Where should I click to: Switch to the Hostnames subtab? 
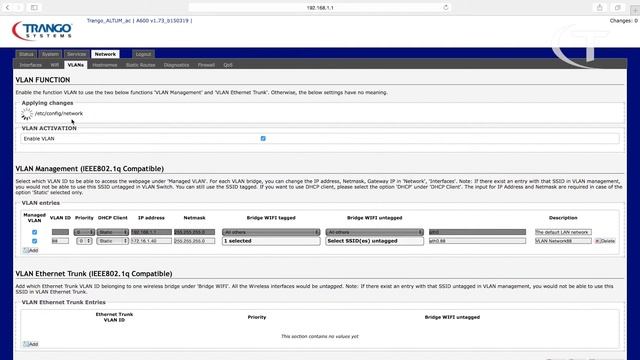105,65
